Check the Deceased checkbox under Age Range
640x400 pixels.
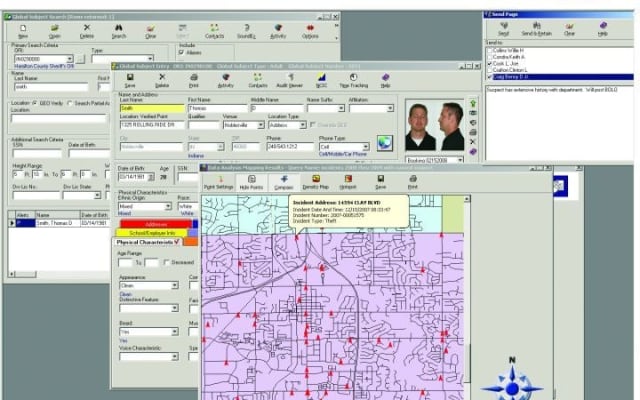point(165,262)
